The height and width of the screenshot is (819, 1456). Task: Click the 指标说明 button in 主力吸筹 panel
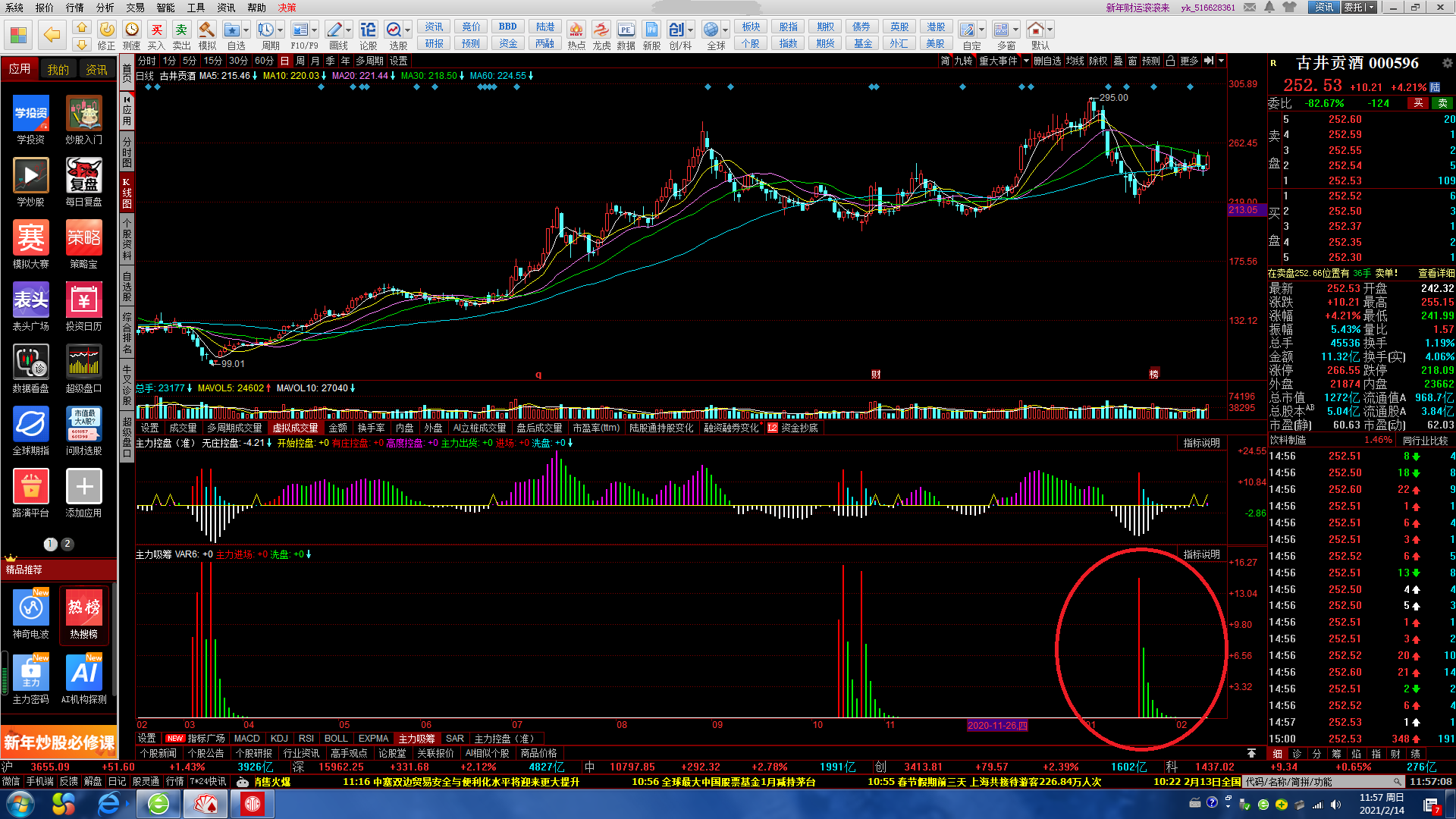point(1201,554)
